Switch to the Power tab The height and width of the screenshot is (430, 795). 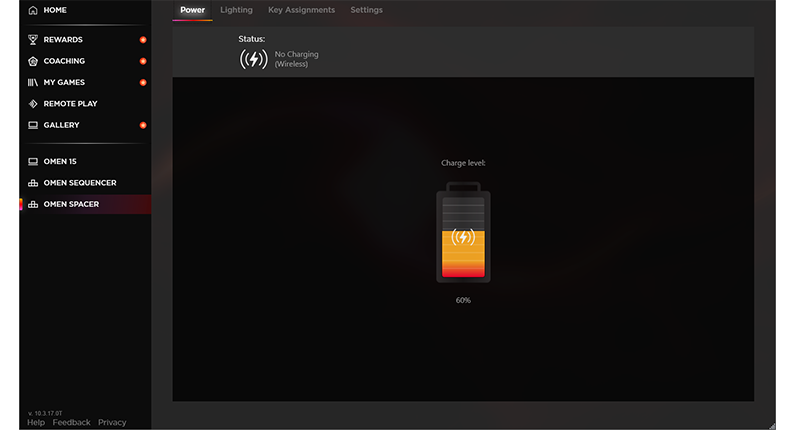(193, 10)
